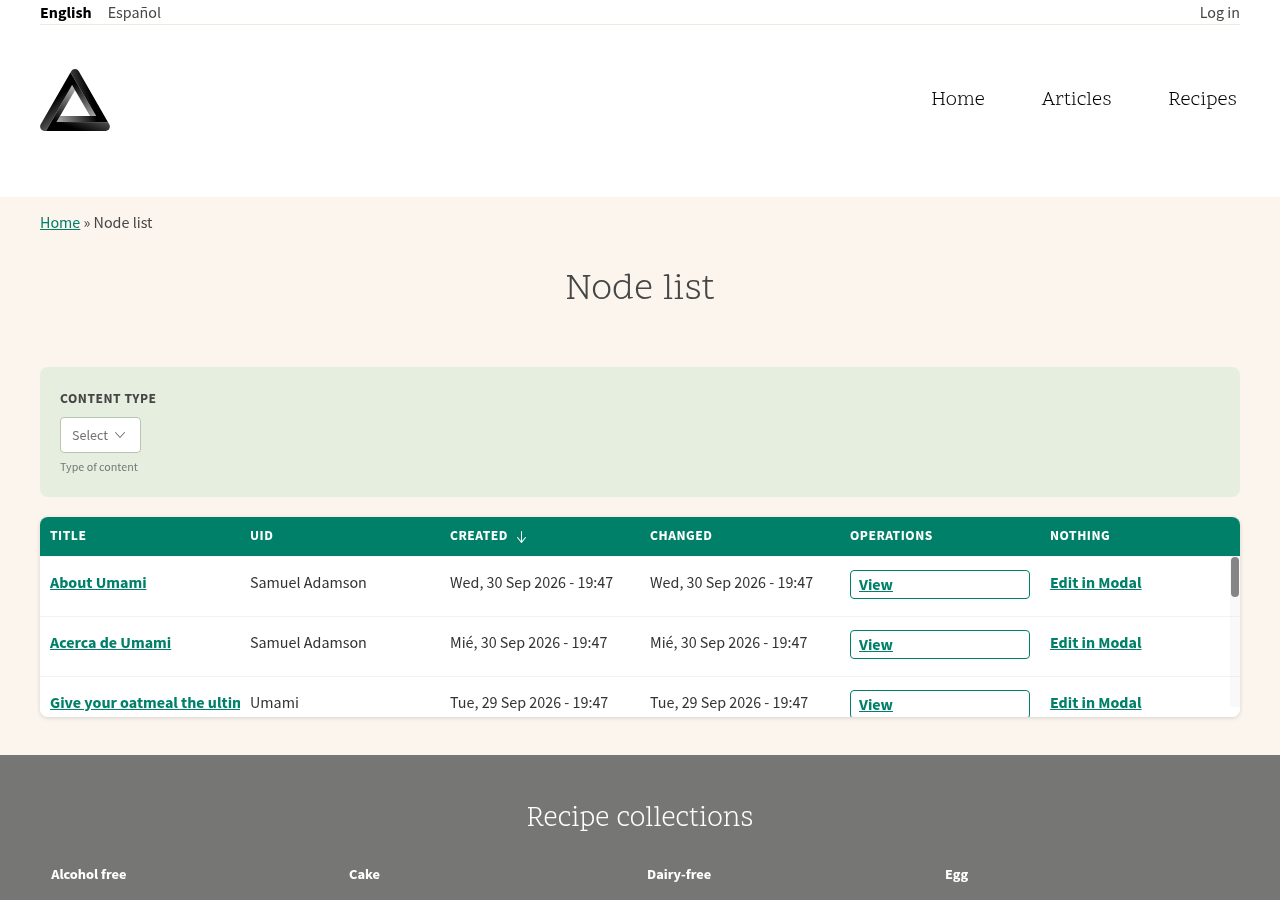Sort table by Title column header

[68, 536]
